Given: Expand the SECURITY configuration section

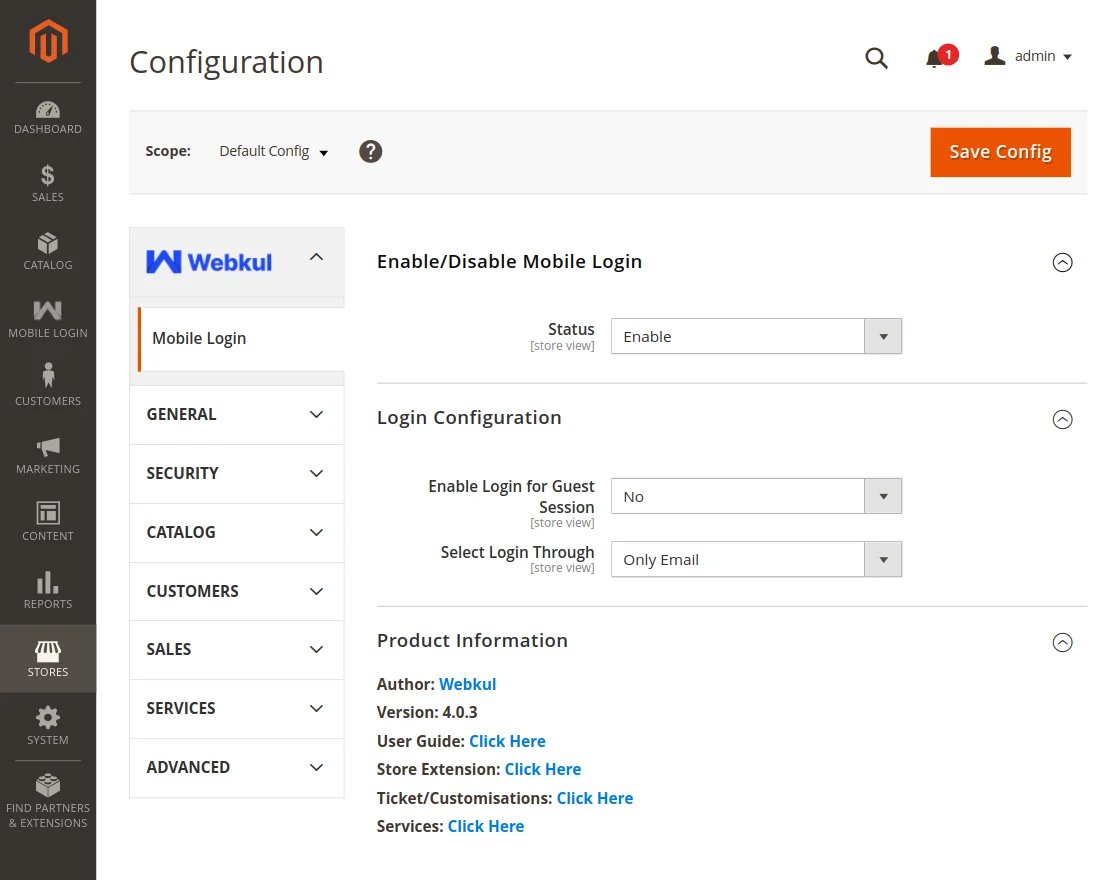Looking at the screenshot, I should pos(236,473).
